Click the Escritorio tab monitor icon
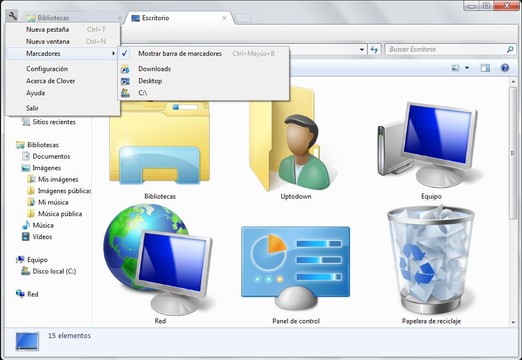The width and height of the screenshot is (522, 360). 135,18
